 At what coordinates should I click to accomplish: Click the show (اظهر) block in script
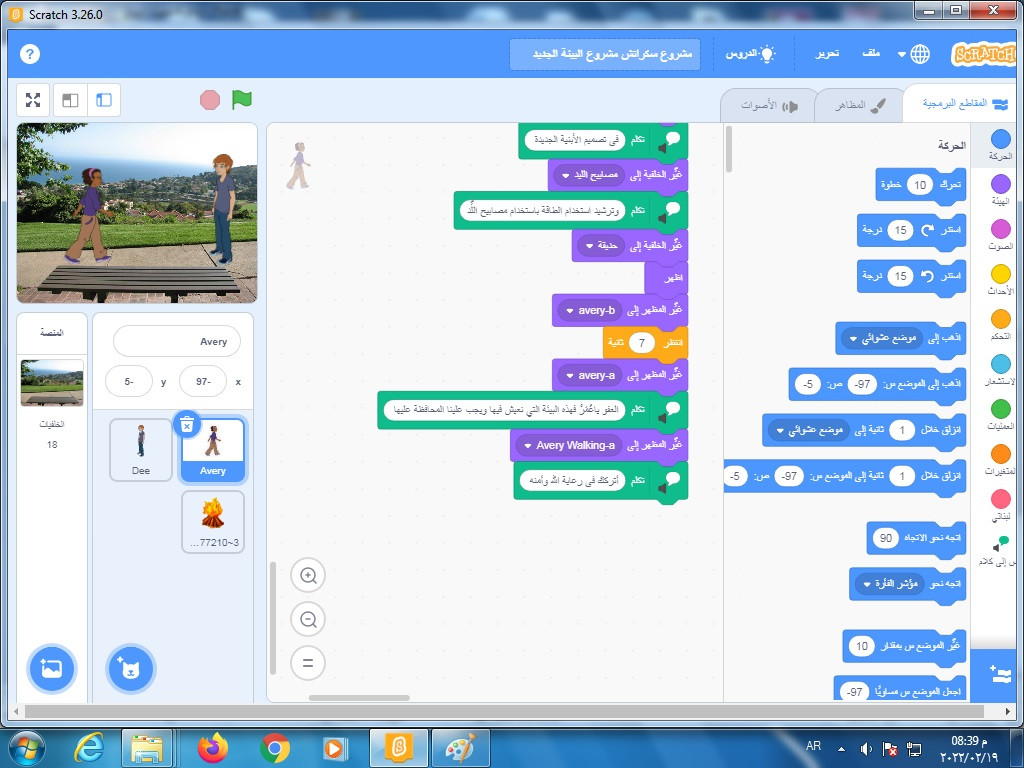pyautogui.click(x=665, y=278)
